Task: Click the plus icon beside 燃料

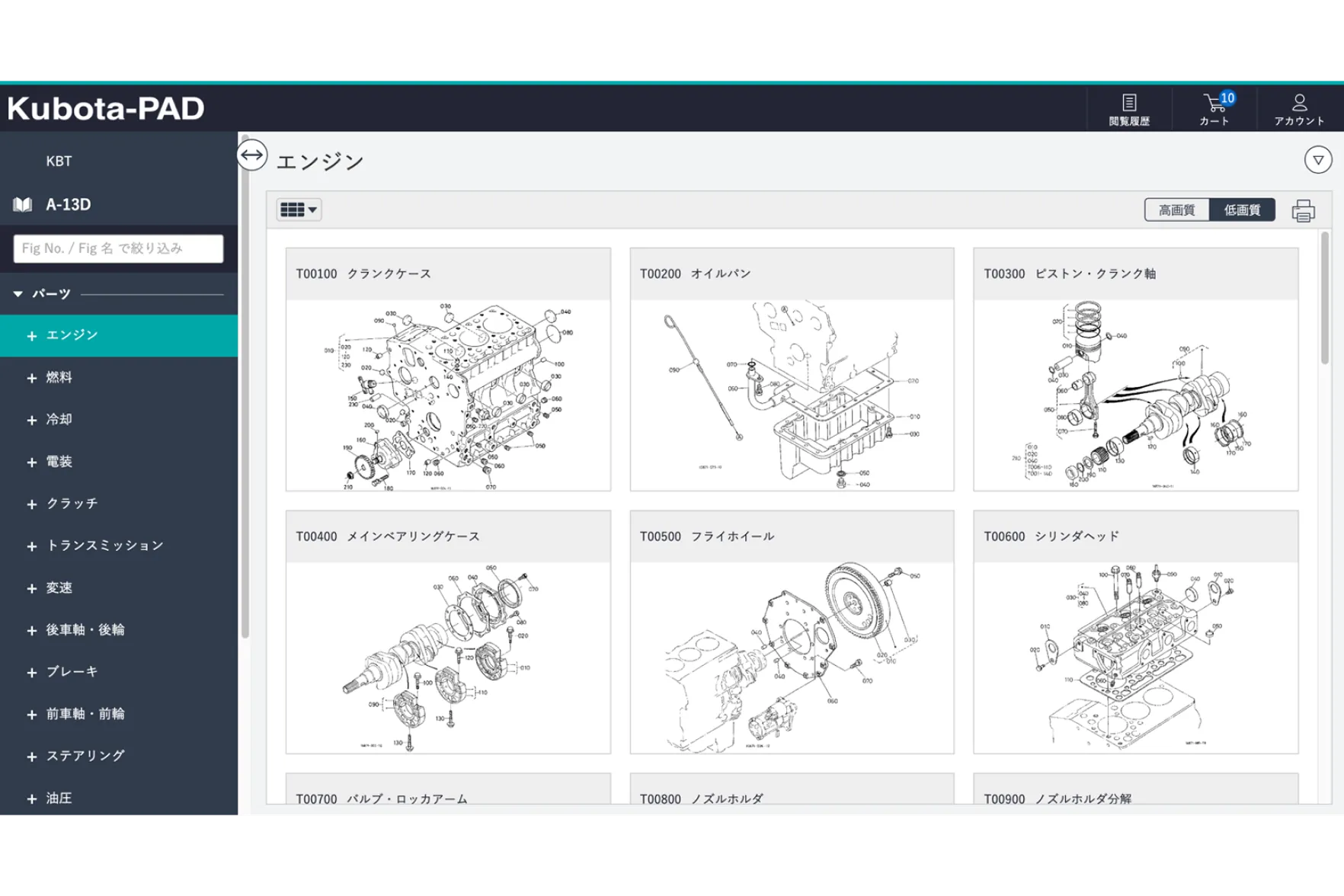Action: [x=32, y=378]
